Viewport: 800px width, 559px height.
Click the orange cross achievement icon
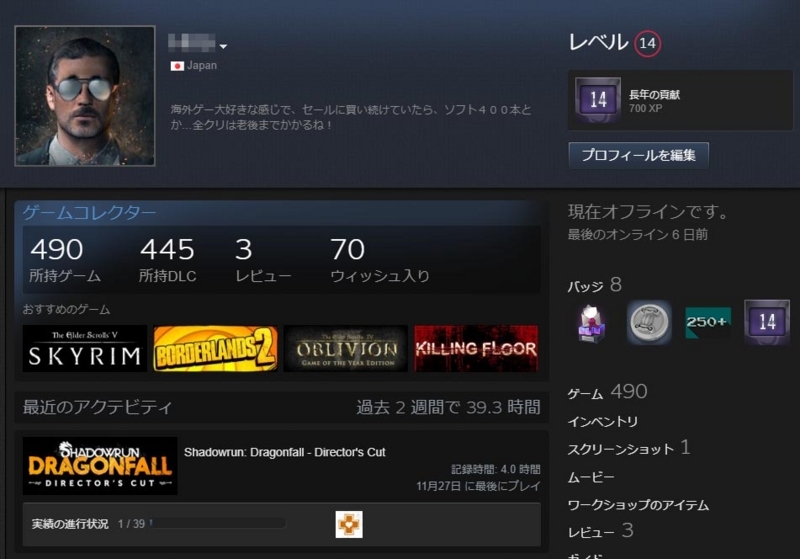click(x=349, y=524)
